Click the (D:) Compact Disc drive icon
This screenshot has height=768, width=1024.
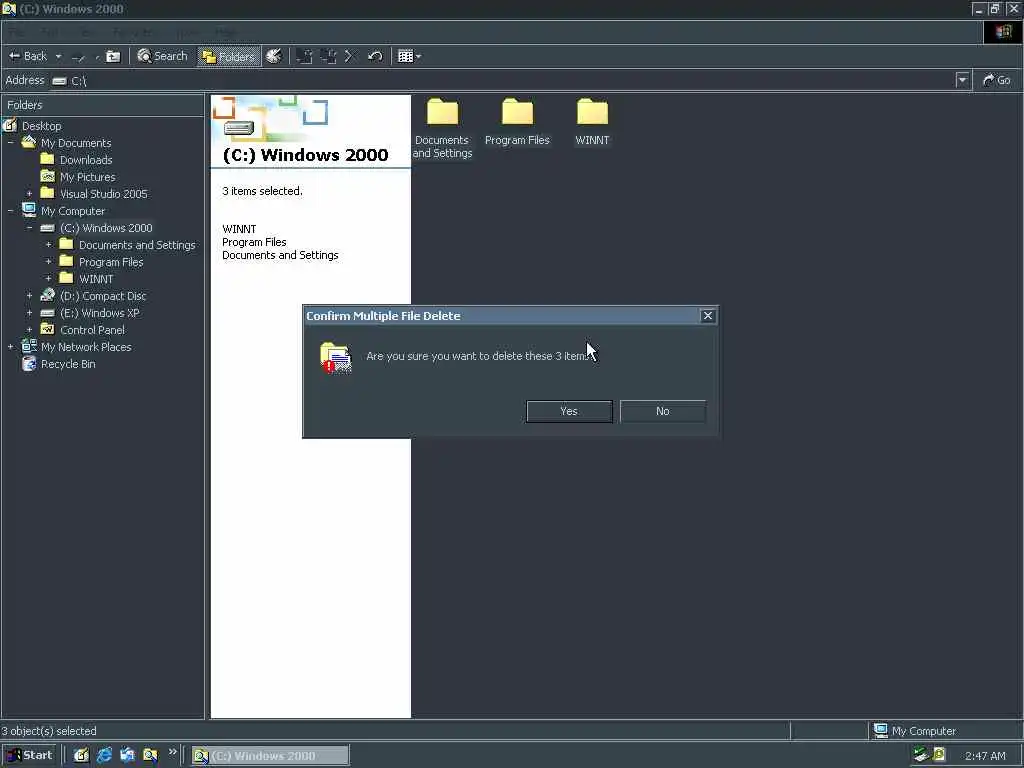tap(47, 295)
